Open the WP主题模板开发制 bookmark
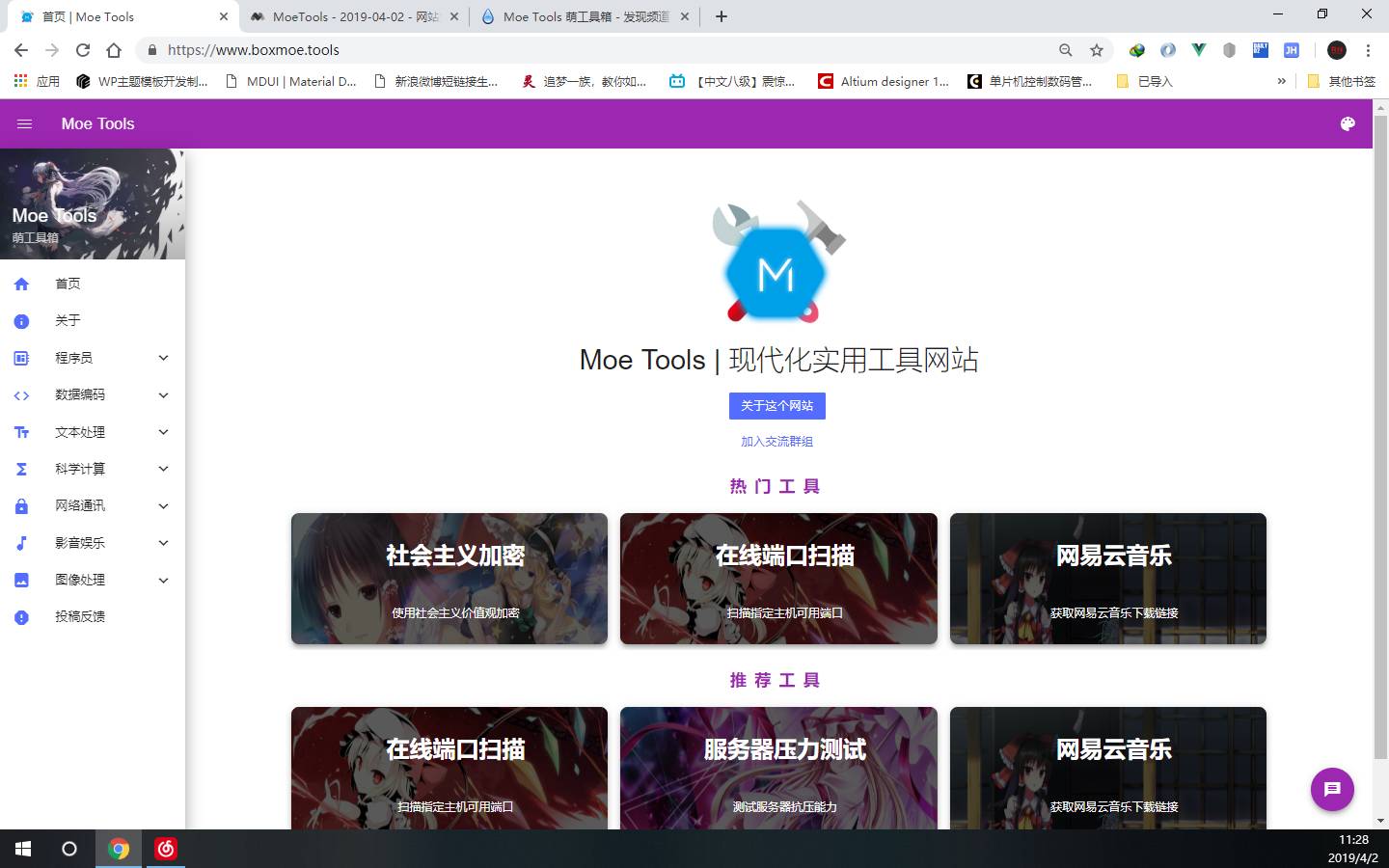Screen dimensions: 1389x868 pos(142,81)
